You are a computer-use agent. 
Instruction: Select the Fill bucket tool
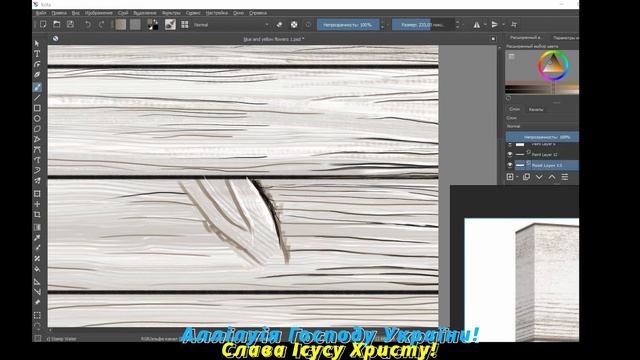pos(37,269)
